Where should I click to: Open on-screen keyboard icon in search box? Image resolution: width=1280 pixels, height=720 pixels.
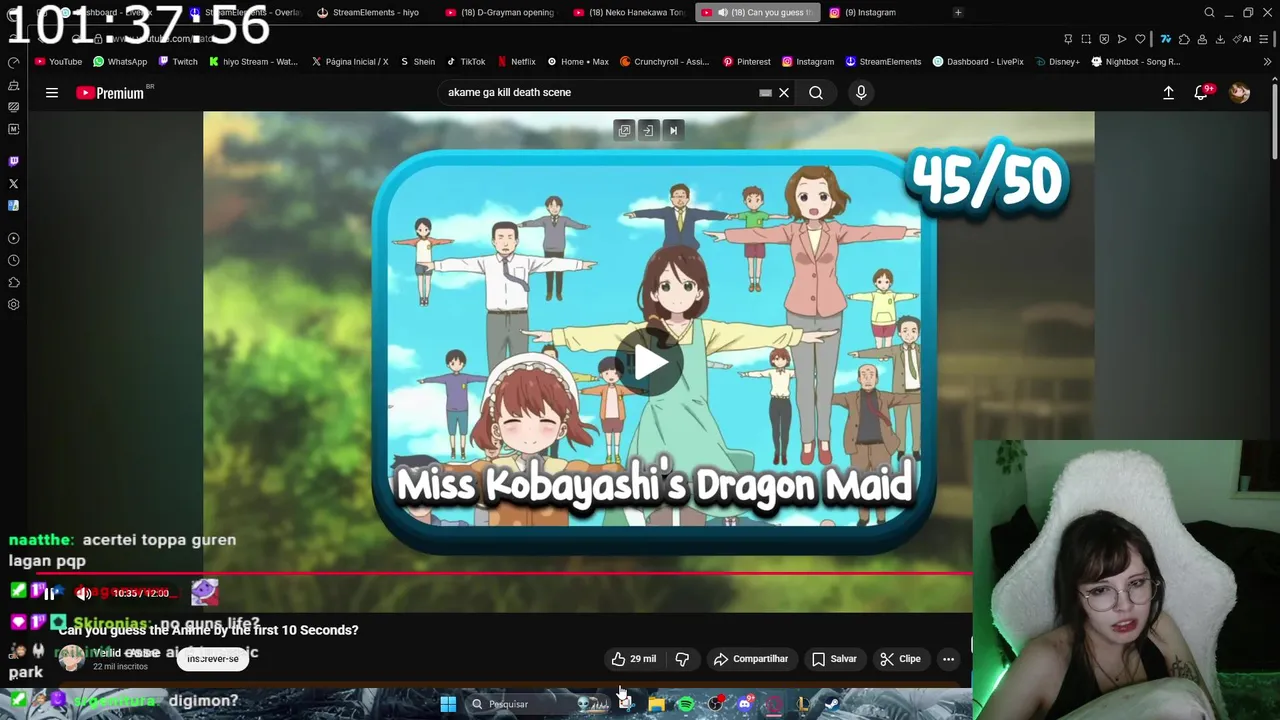765,93
